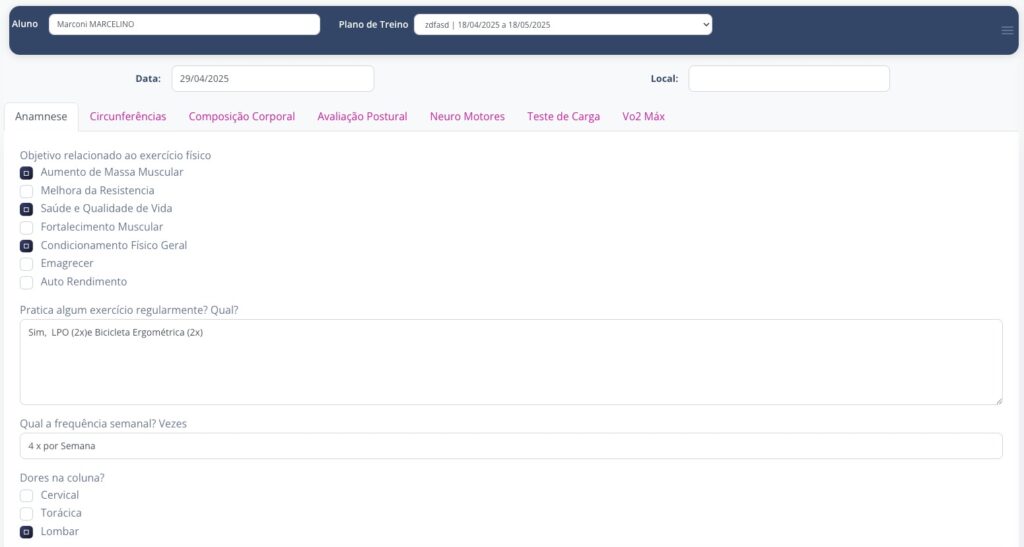Go to the Avaliação Postural tab
The width and height of the screenshot is (1024, 547).
tap(362, 117)
